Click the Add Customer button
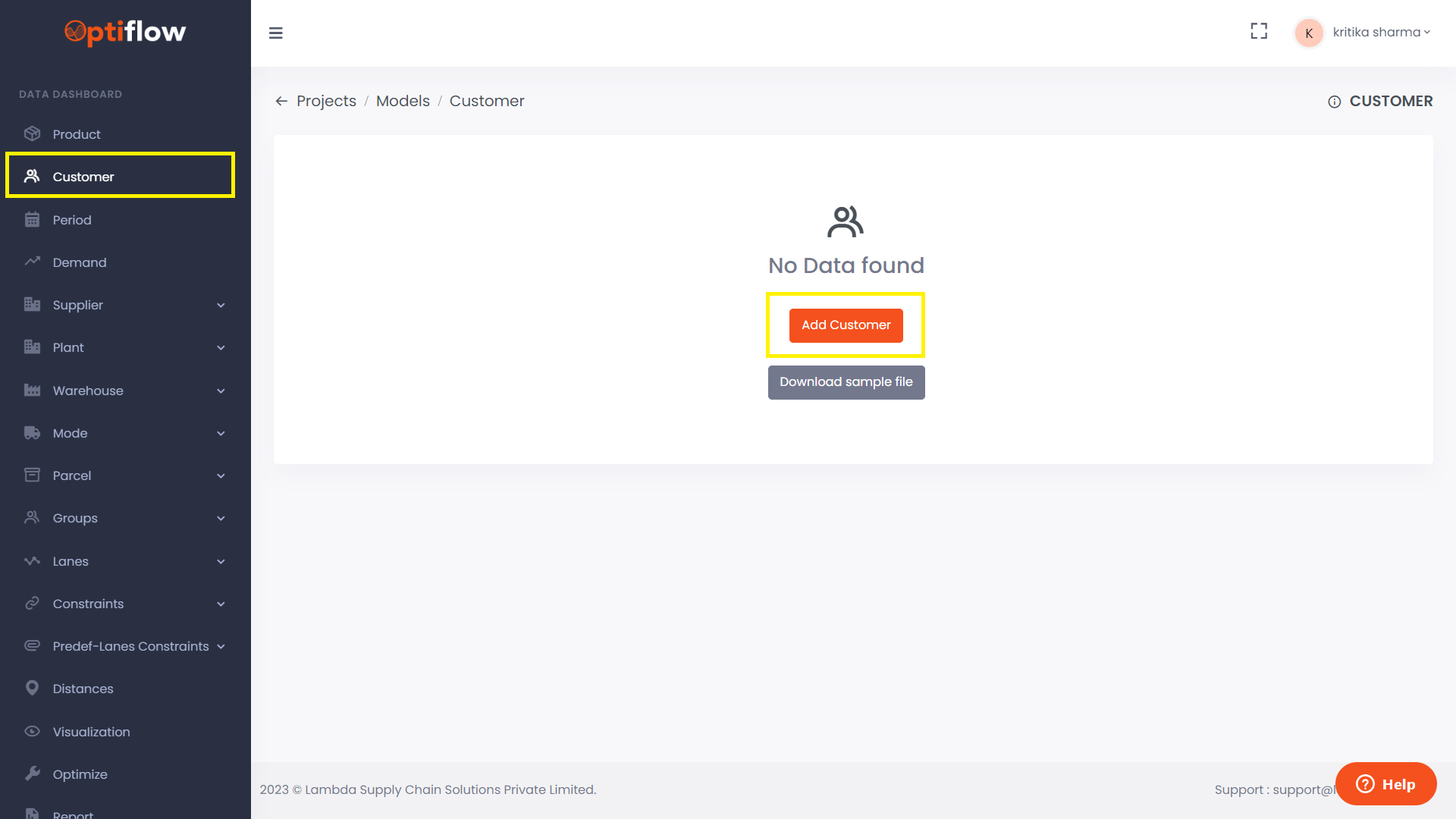Screen dimensions: 1456x819 846,325
